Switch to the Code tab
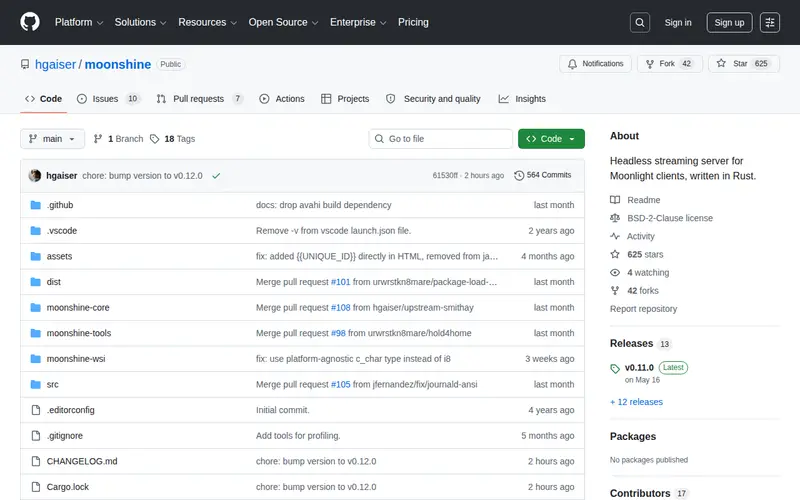The image size is (800, 500). [x=43, y=99]
